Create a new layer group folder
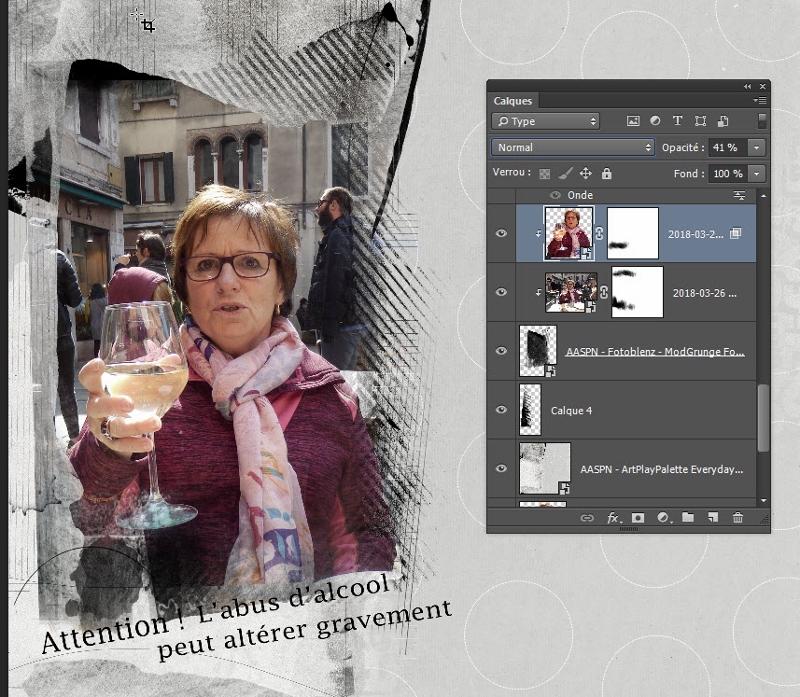The image size is (800, 697). click(688, 518)
